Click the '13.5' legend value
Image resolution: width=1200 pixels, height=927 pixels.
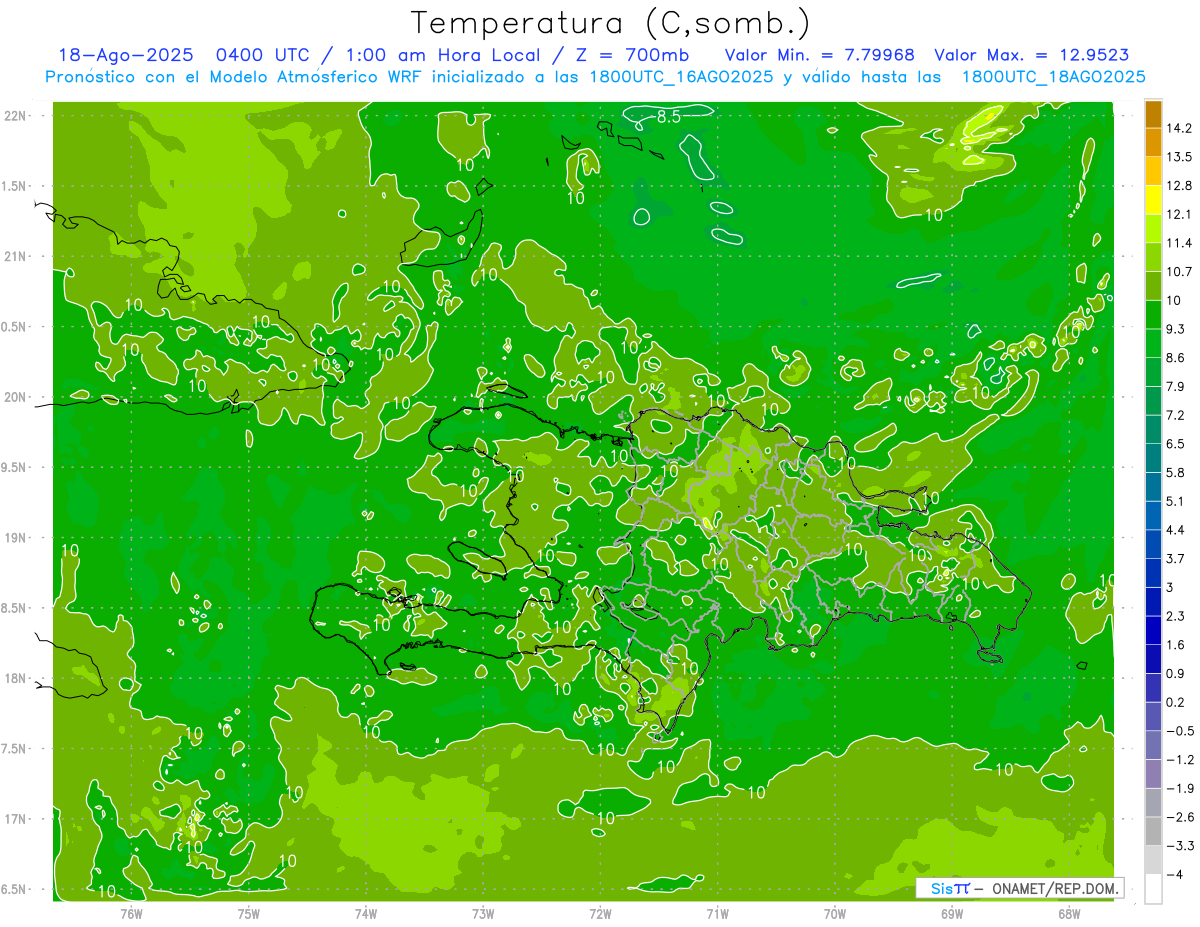click(x=1179, y=157)
